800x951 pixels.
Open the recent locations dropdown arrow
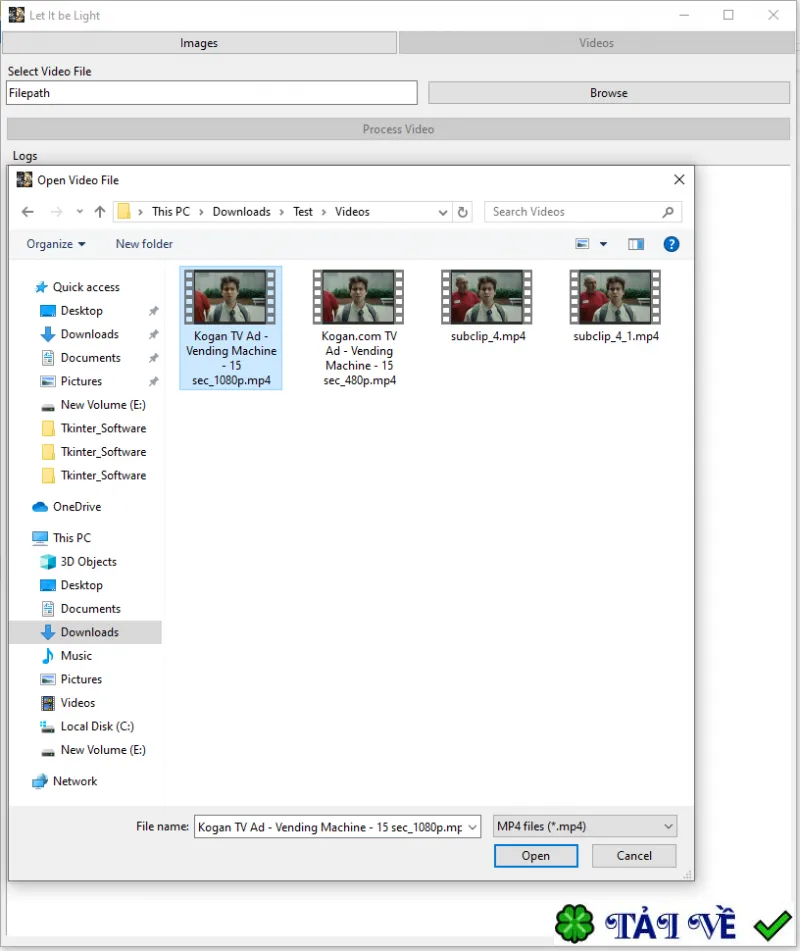[x=79, y=212]
